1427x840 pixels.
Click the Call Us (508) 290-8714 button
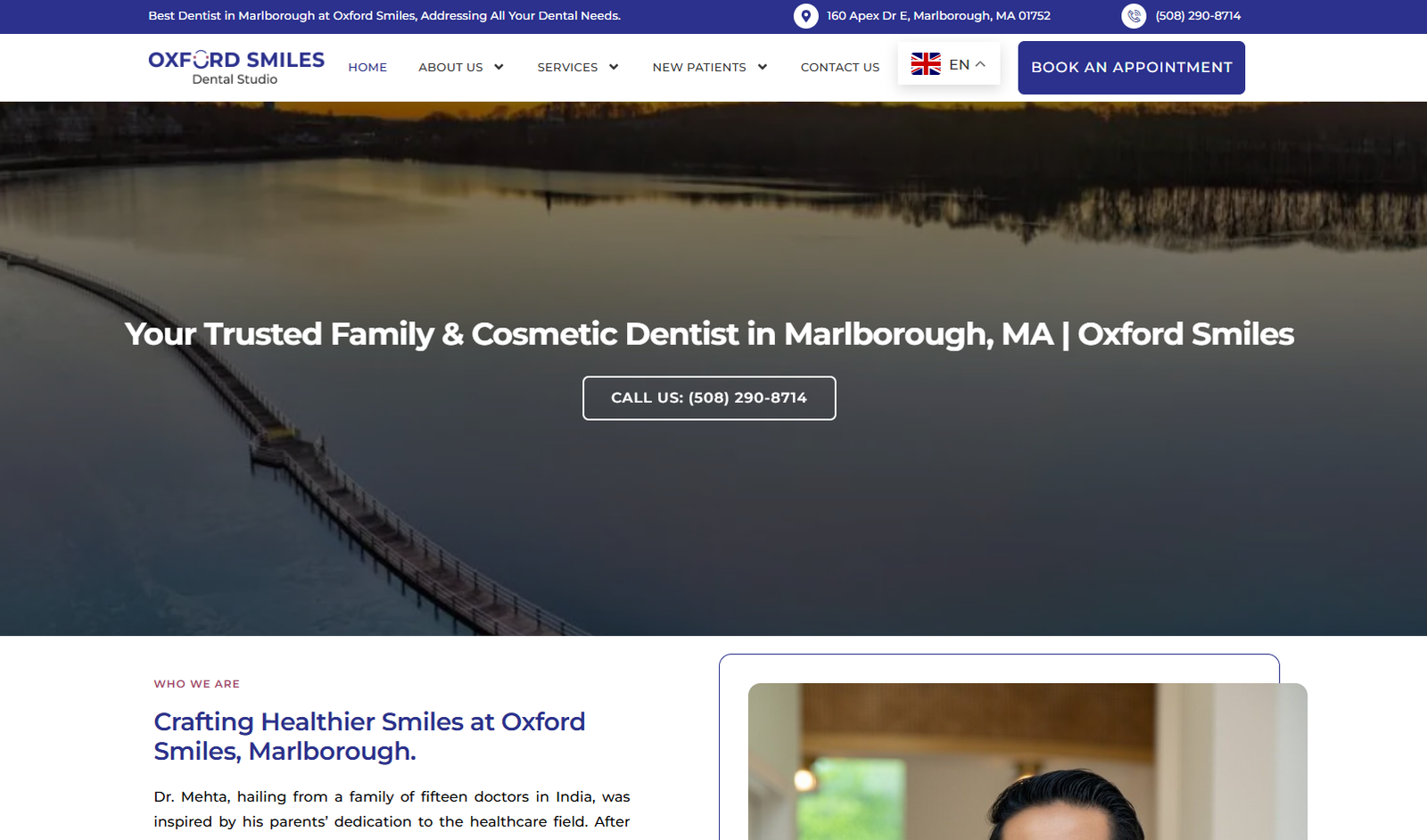pyautogui.click(x=709, y=398)
